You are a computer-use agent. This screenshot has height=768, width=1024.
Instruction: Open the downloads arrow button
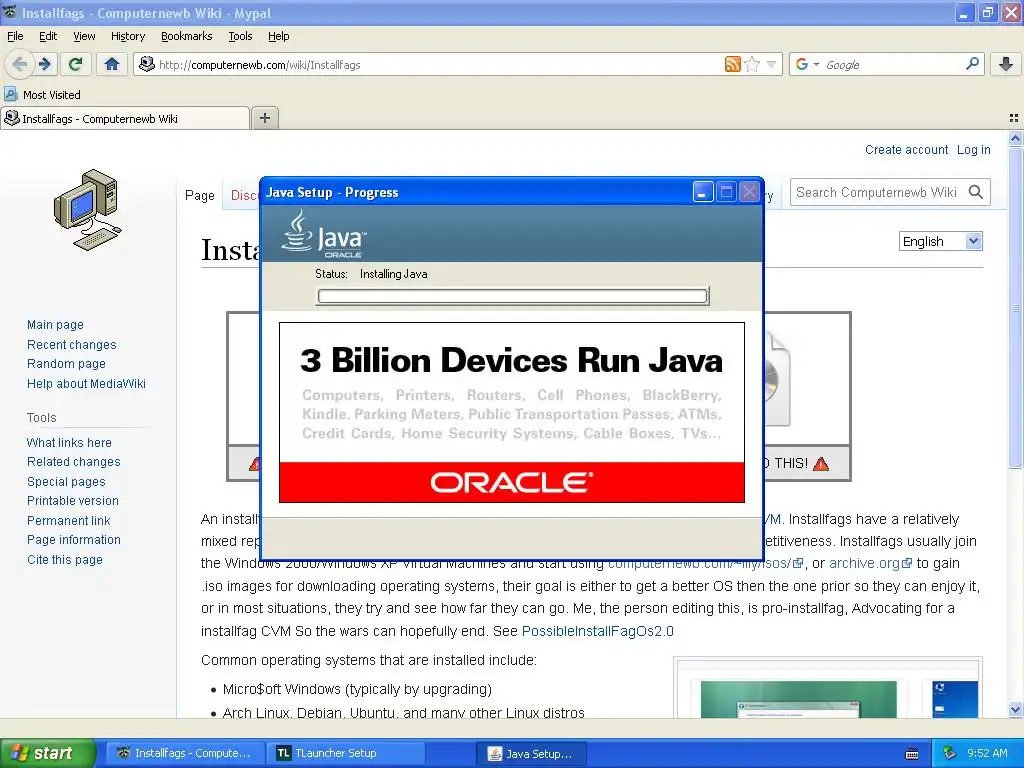[1006, 64]
